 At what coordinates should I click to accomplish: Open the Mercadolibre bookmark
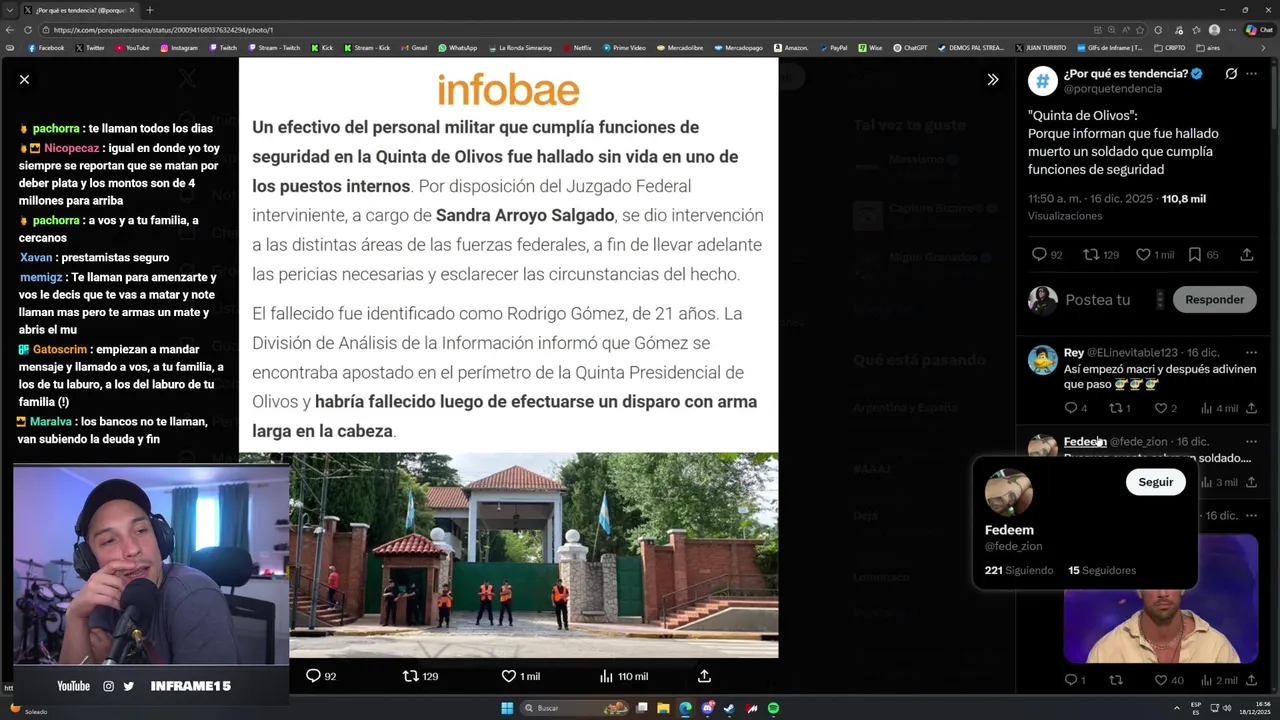pos(680,48)
